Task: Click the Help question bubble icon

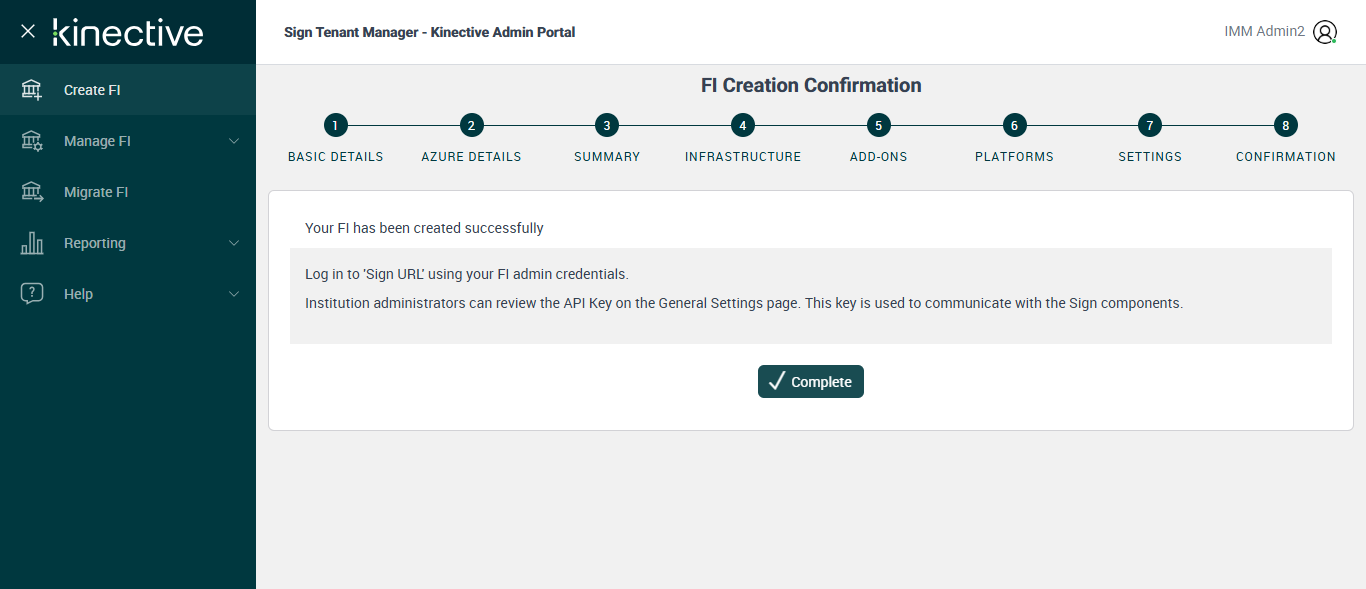Action: point(32,294)
